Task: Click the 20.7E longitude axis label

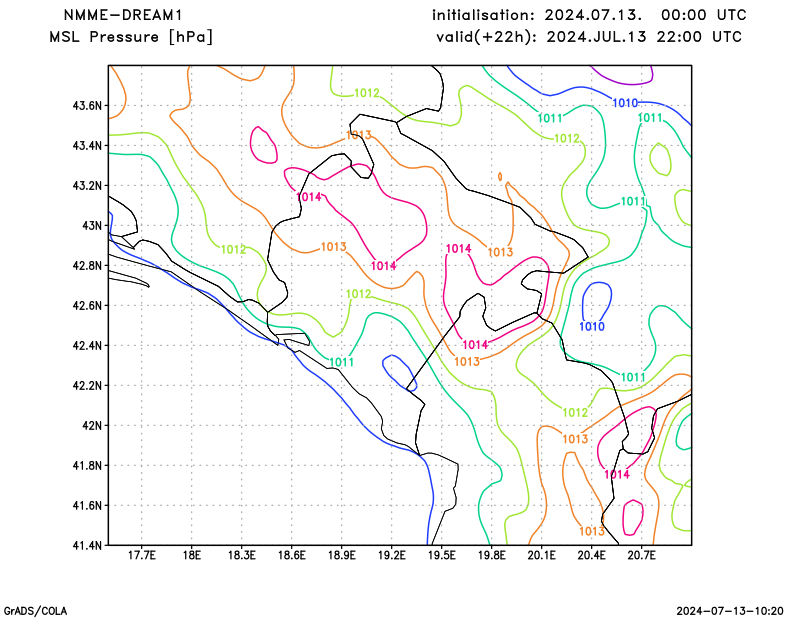Action: 641,555
